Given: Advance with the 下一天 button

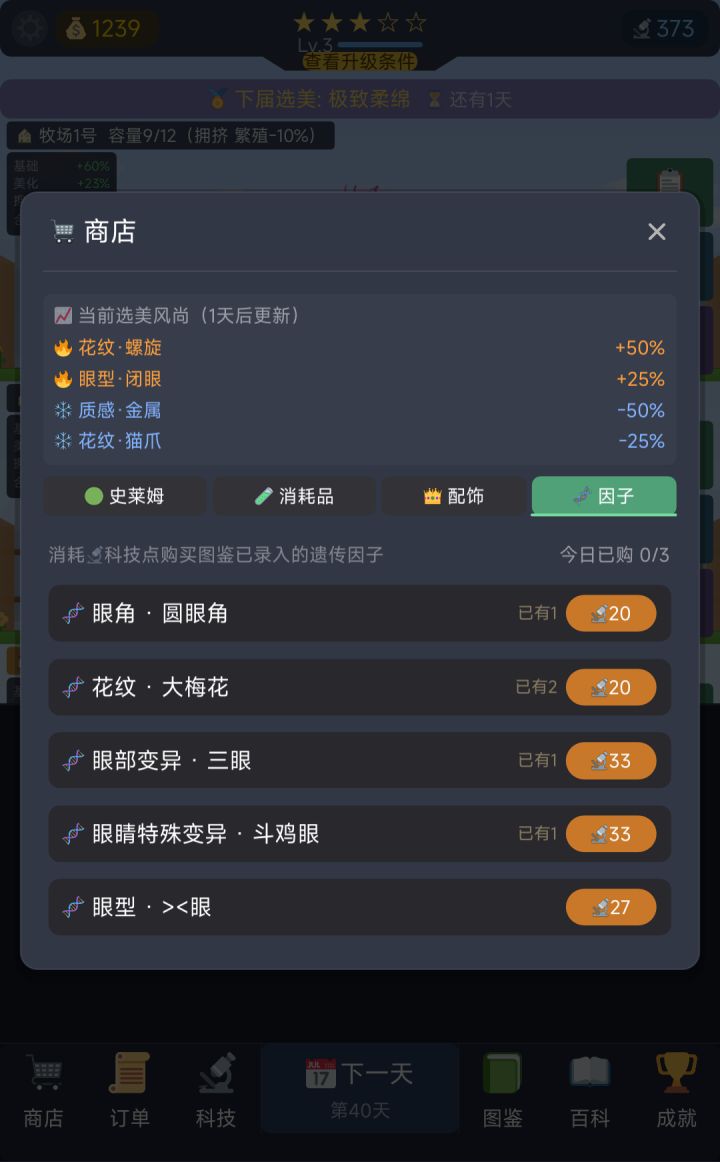Looking at the screenshot, I should coord(360,1088).
